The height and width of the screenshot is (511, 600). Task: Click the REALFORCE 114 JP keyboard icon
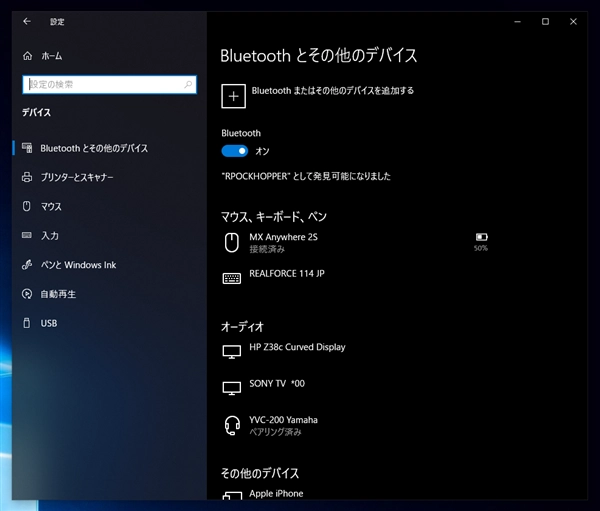(232, 278)
